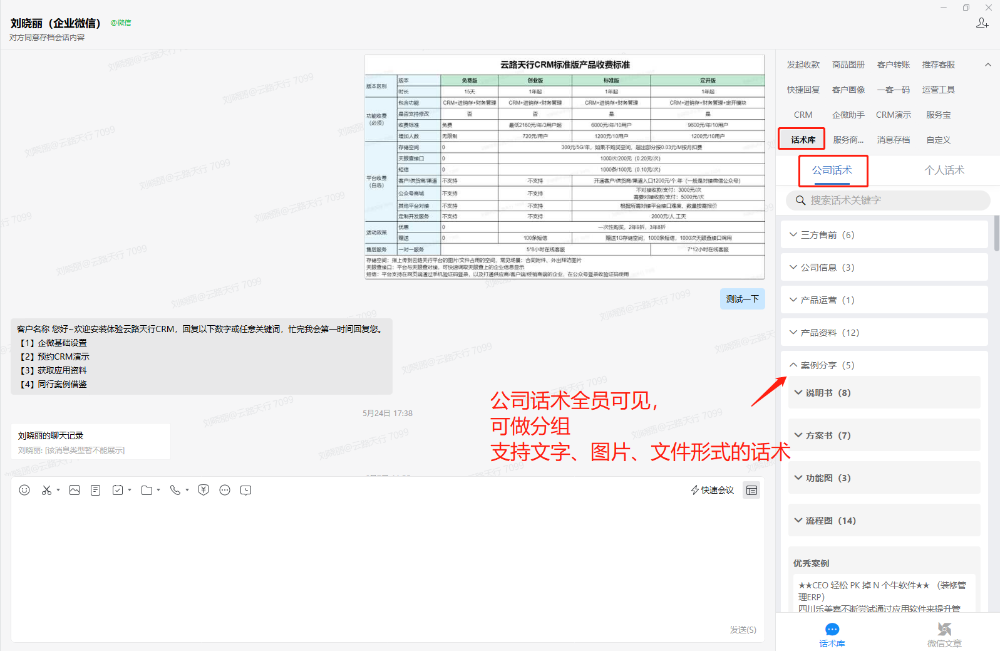Open the CRM pricing table image
The image size is (1000, 651).
click(x=564, y=167)
